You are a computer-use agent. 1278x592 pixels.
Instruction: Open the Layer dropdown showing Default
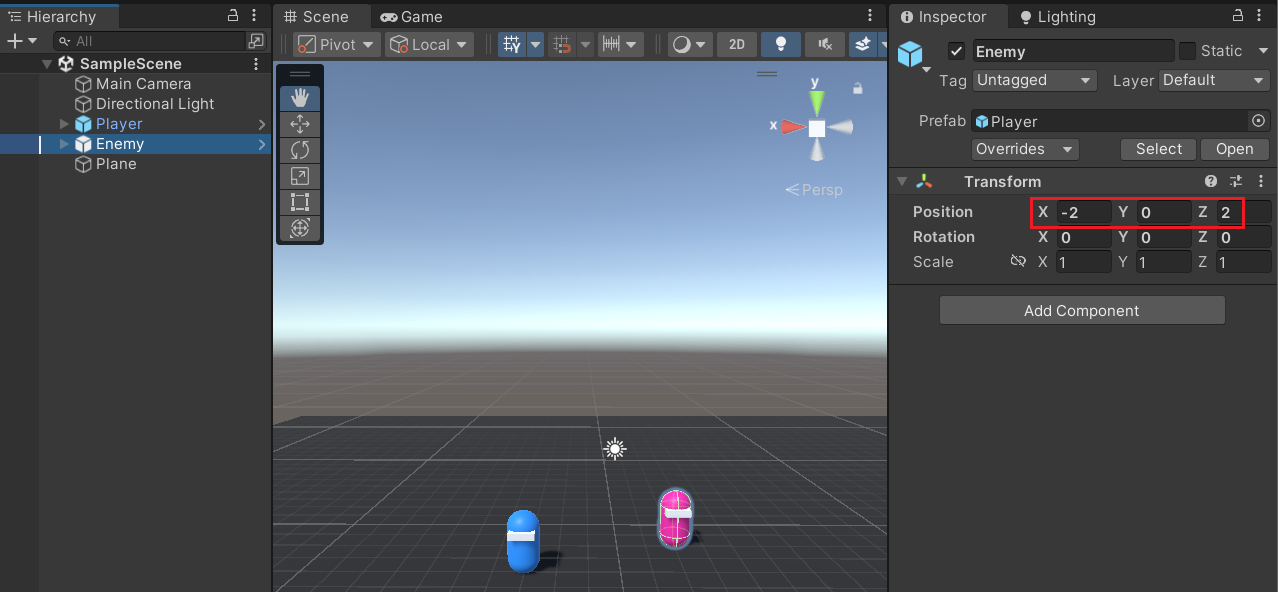[1214, 80]
